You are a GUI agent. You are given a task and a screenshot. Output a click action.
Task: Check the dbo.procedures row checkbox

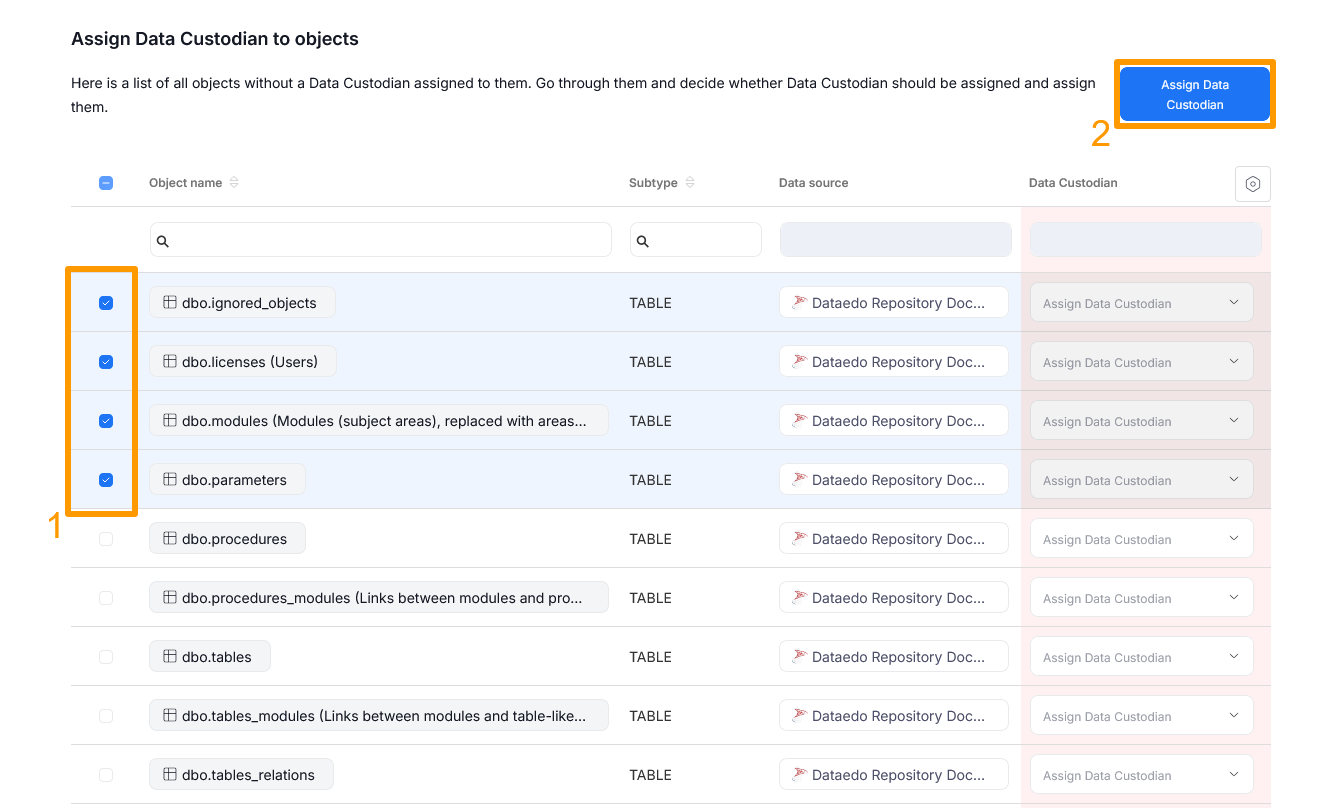(x=106, y=539)
